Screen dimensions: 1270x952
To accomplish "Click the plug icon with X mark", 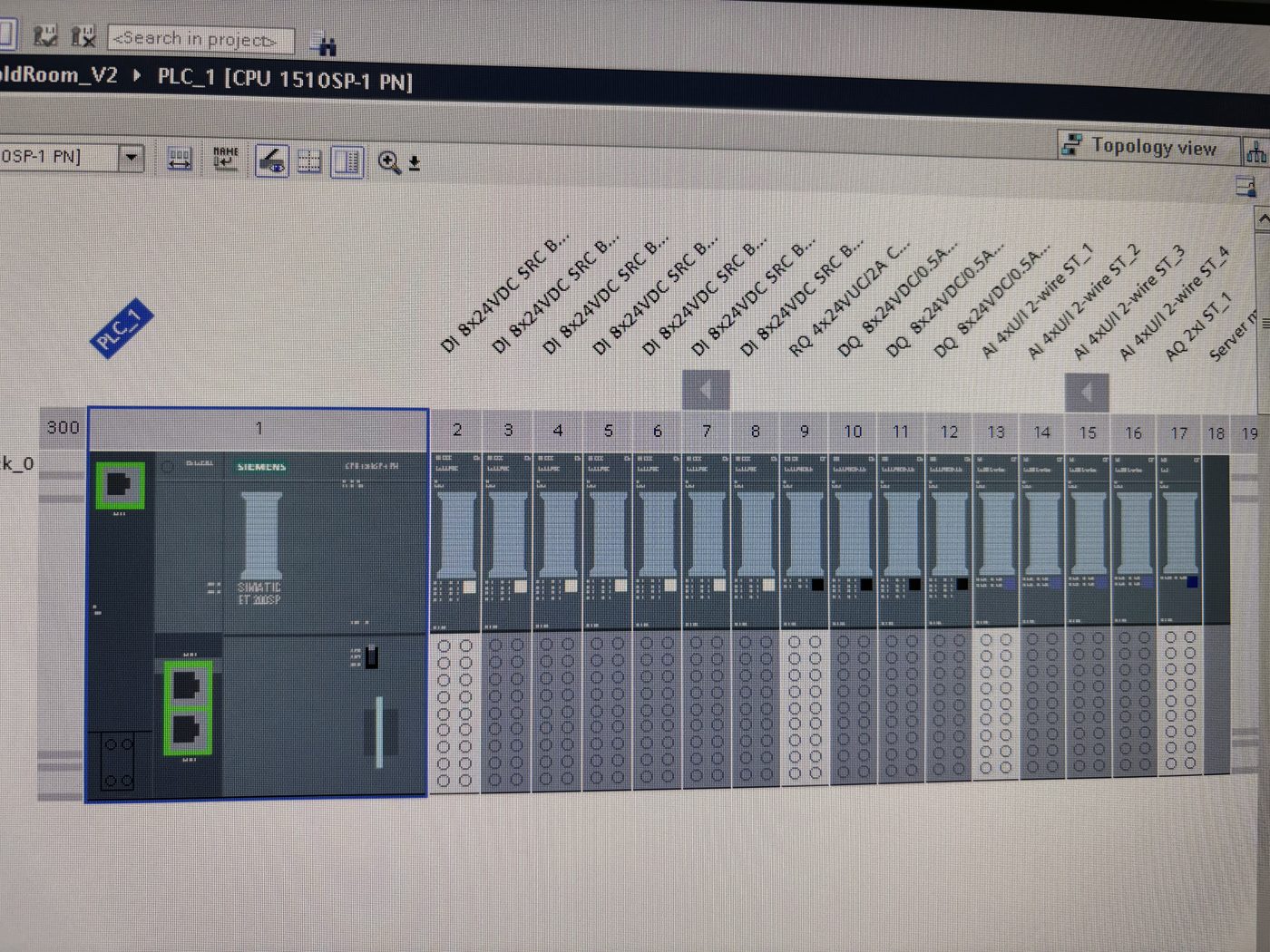I will pos(83,36).
